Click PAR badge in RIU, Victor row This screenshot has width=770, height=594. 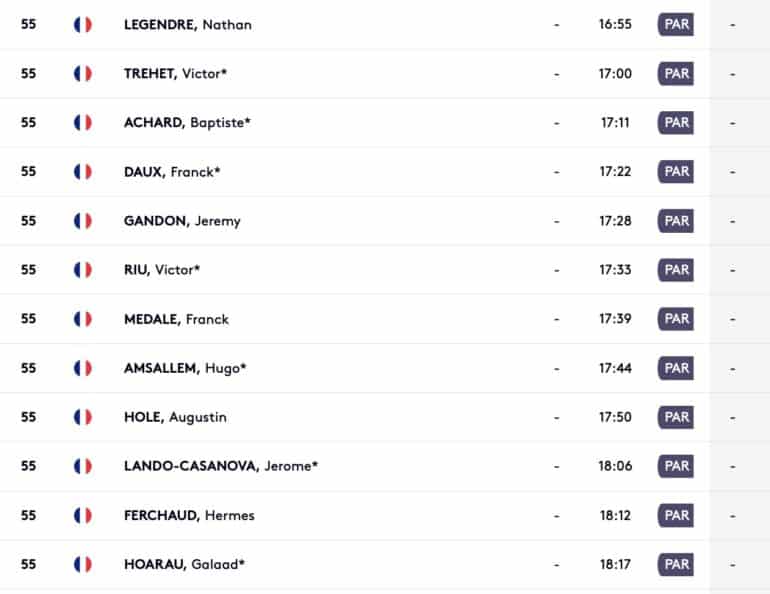click(x=676, y=270)
